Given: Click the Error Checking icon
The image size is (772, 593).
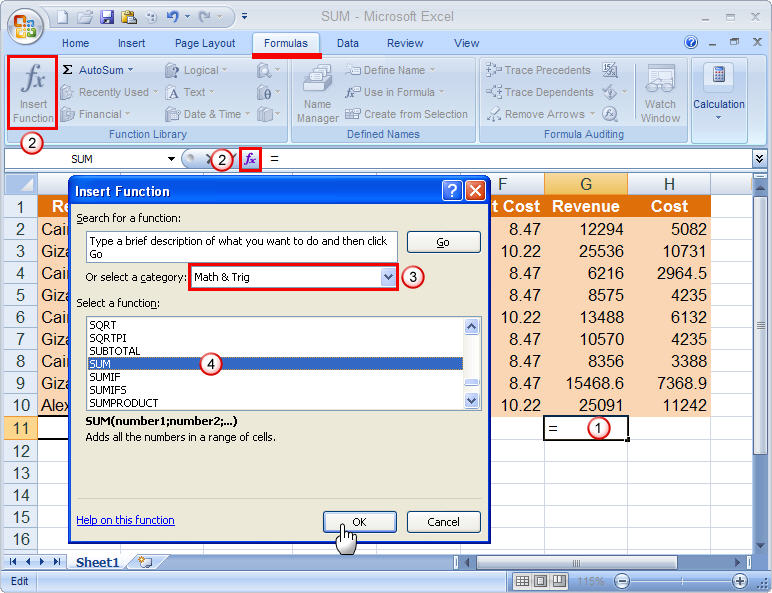Looking at the screenshot, I should click(x=610, y=92).
